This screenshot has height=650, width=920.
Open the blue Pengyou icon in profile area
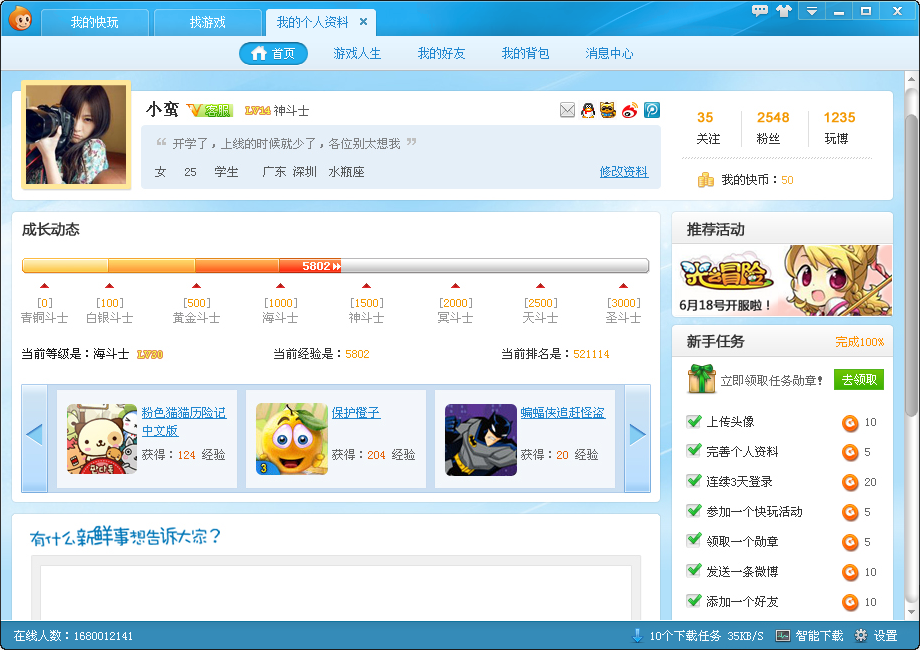[651, 110]
